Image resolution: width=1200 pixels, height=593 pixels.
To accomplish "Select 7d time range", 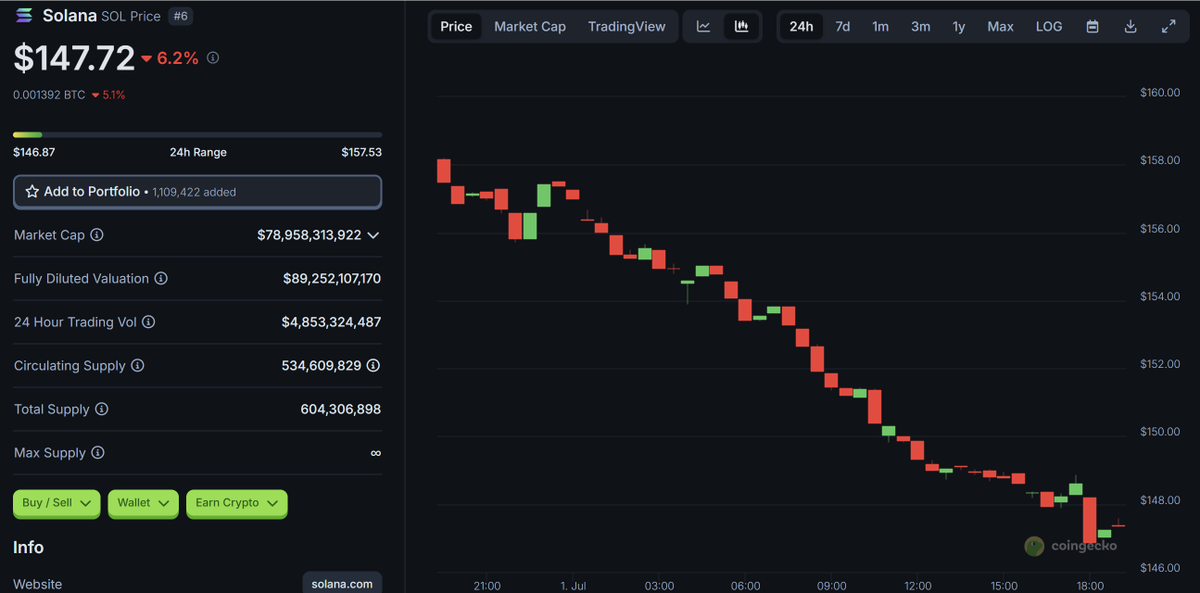I will click(843, 27).
